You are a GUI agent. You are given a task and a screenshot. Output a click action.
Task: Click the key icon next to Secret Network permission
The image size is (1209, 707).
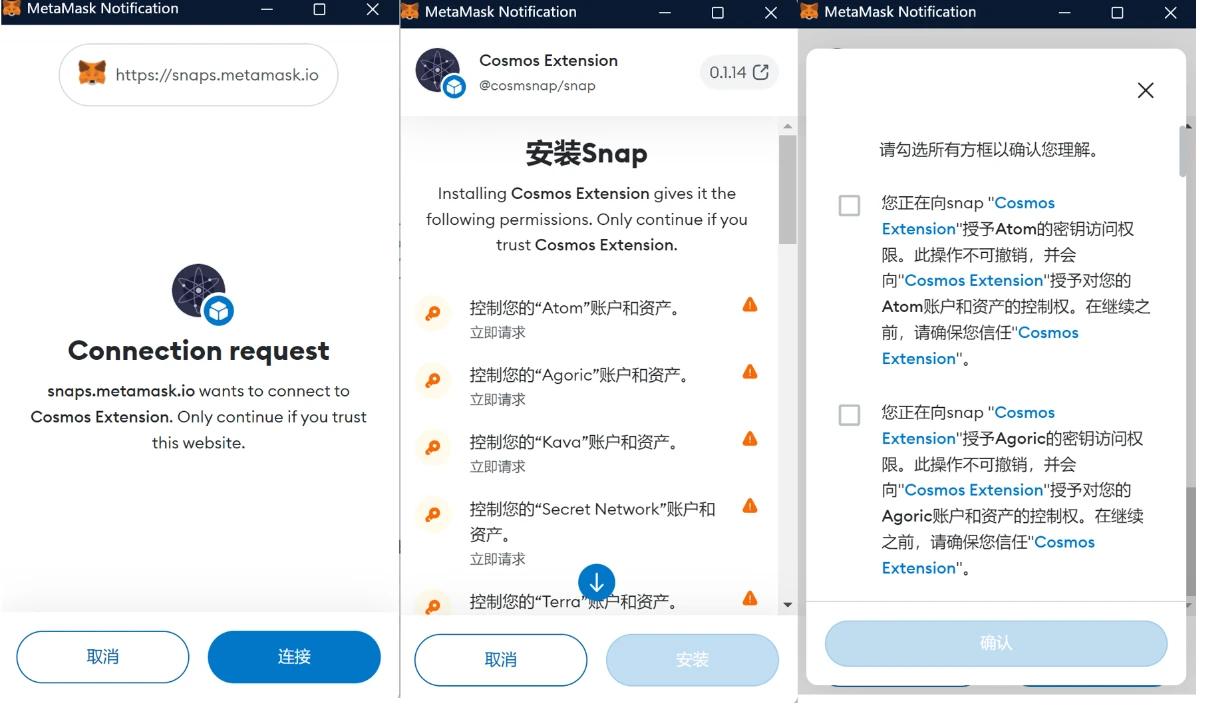[x=434, y=515]
